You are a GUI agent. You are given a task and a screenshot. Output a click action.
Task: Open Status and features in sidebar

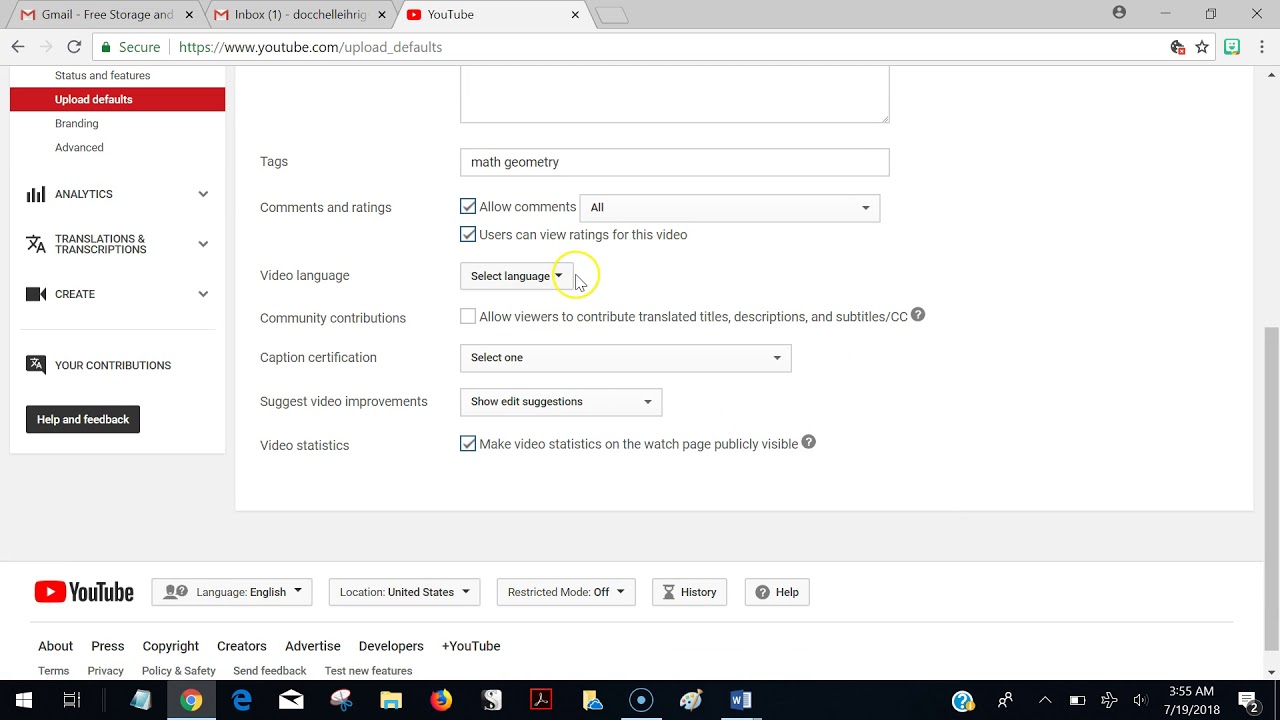point(102,75)
